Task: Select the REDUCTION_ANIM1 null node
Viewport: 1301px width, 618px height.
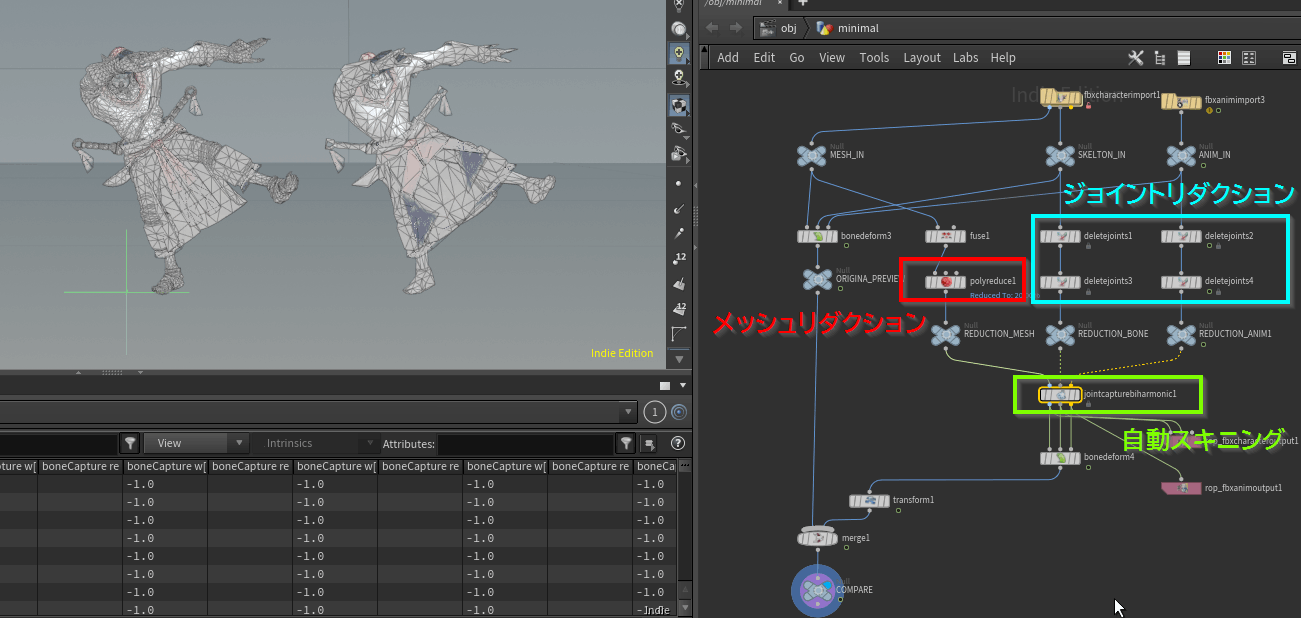Action: point(1181,335)
